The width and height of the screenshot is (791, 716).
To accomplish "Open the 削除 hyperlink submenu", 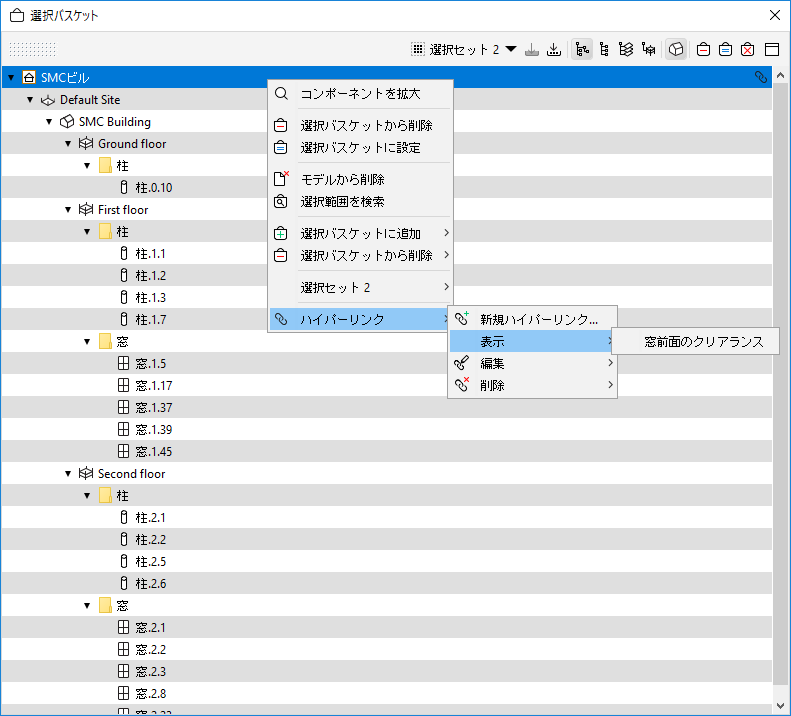I will 532,385.
